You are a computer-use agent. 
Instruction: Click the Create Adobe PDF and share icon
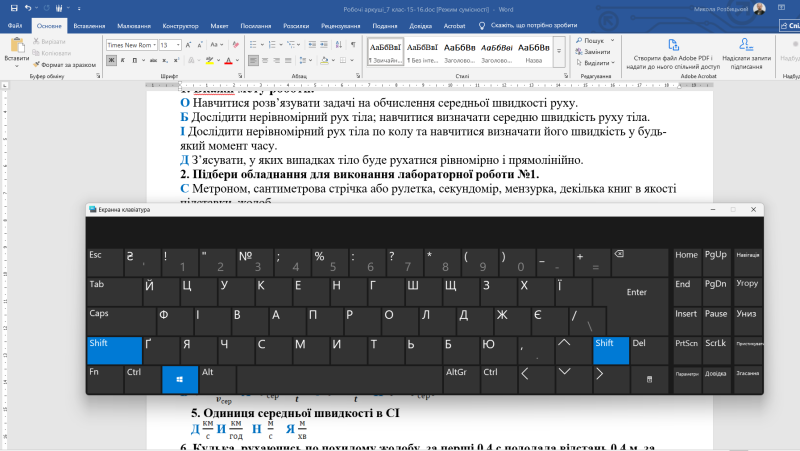(x=673, y=45)
